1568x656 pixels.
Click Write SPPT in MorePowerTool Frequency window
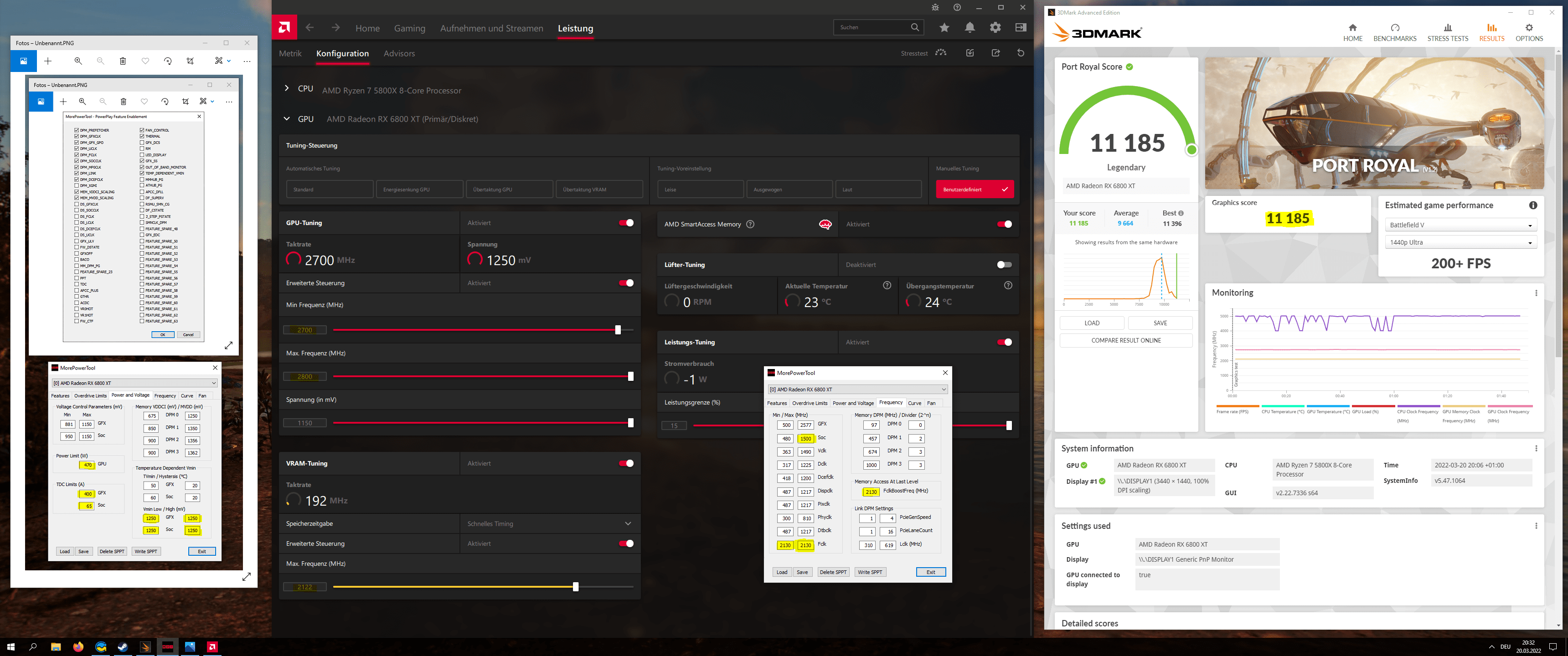(x=870, y=572)
